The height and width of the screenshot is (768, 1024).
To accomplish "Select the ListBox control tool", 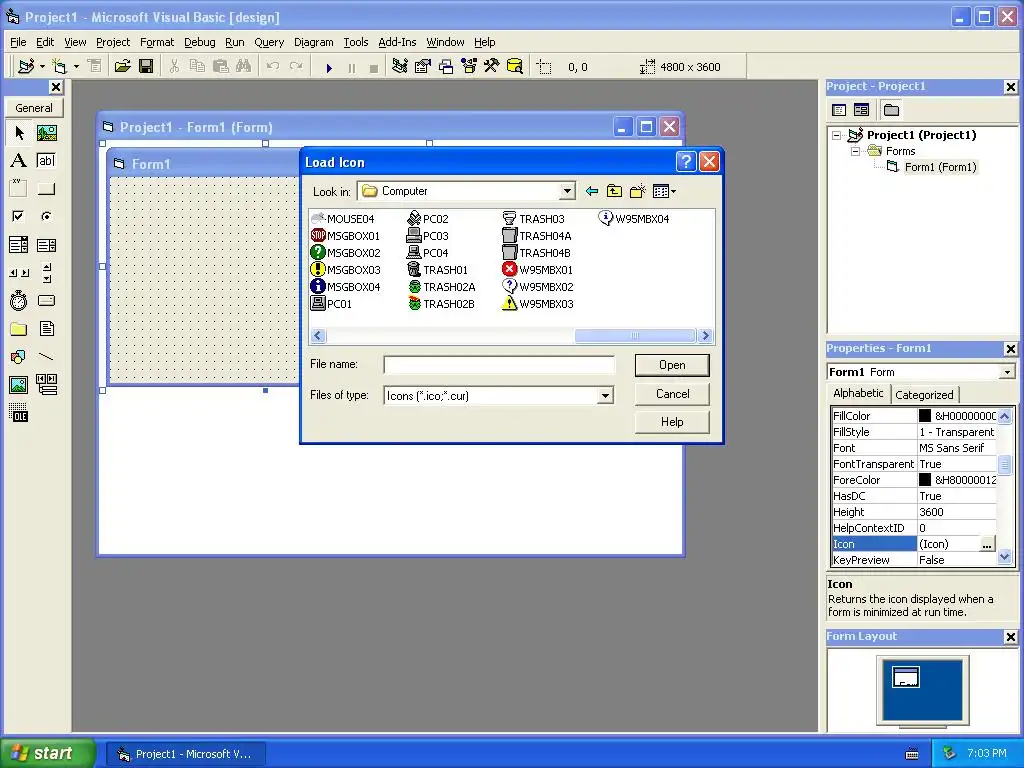I will (46, 245).
